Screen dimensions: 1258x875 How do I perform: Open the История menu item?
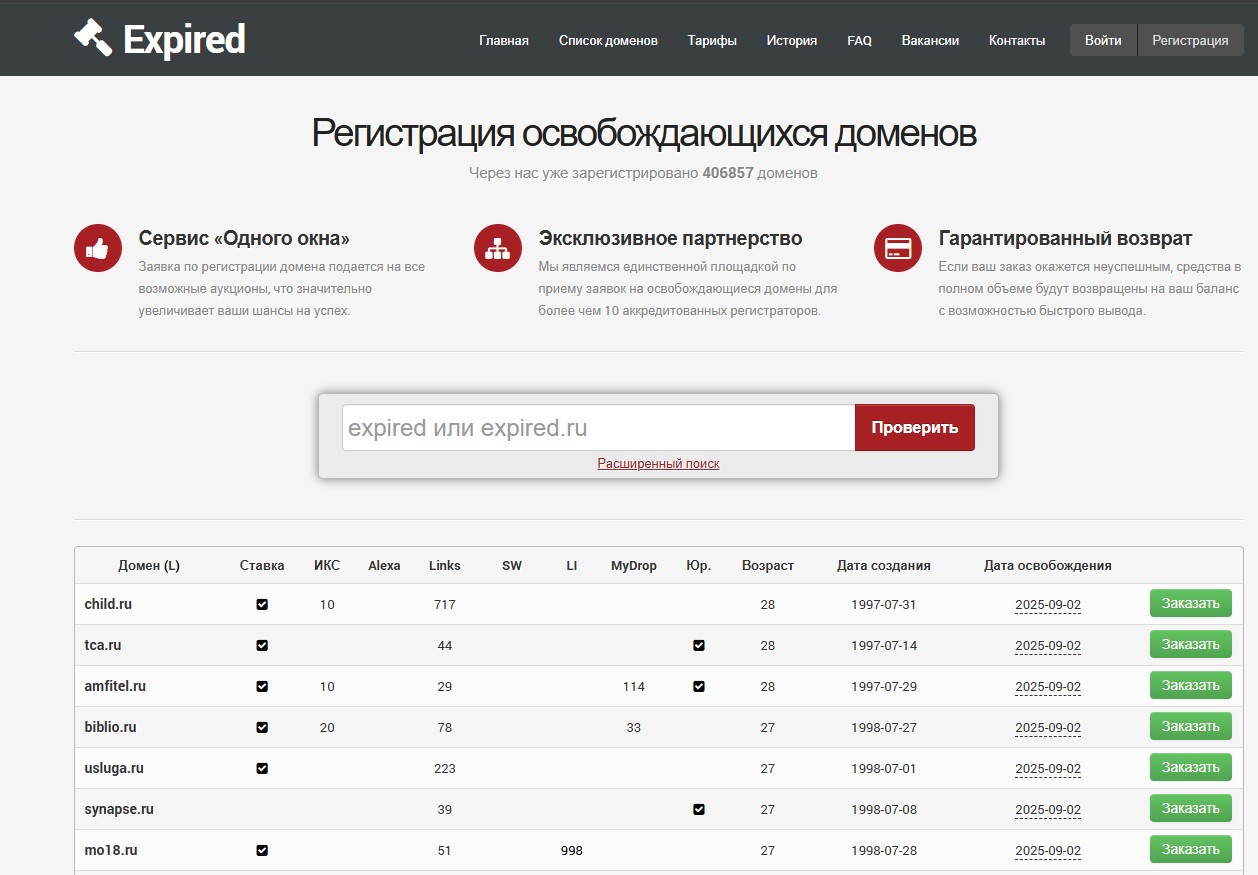pyautogui.click(x=792, y=41)
